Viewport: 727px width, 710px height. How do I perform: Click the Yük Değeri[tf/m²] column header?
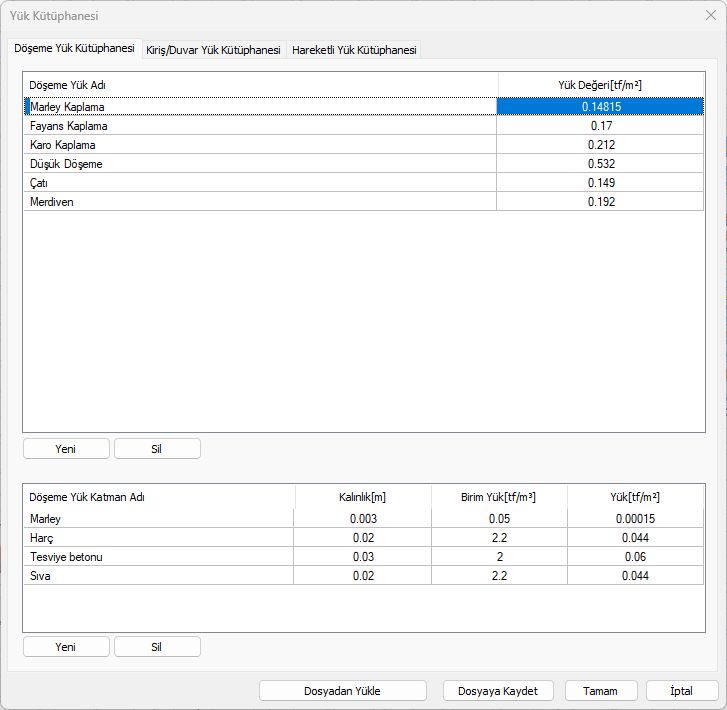600,86
